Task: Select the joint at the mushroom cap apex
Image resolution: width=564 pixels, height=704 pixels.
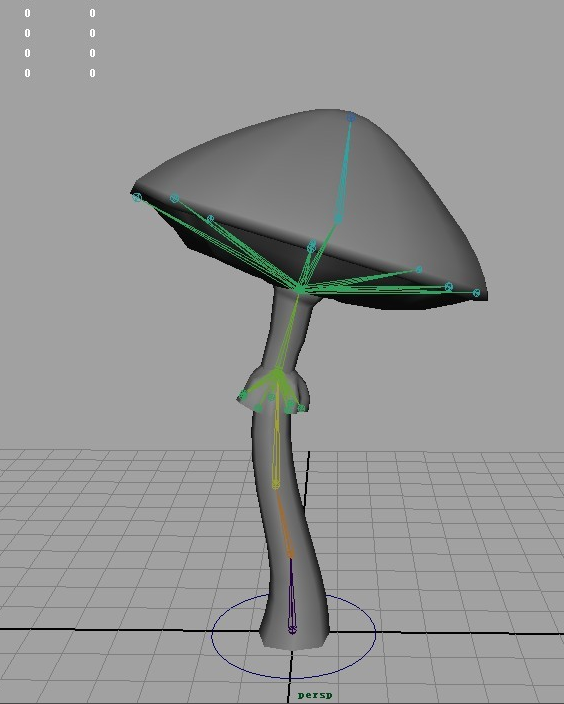Action: (351, 117)
